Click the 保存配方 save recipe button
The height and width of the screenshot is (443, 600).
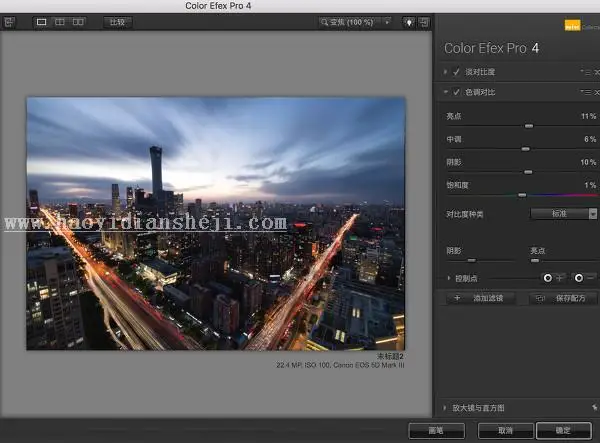(563, 298)
